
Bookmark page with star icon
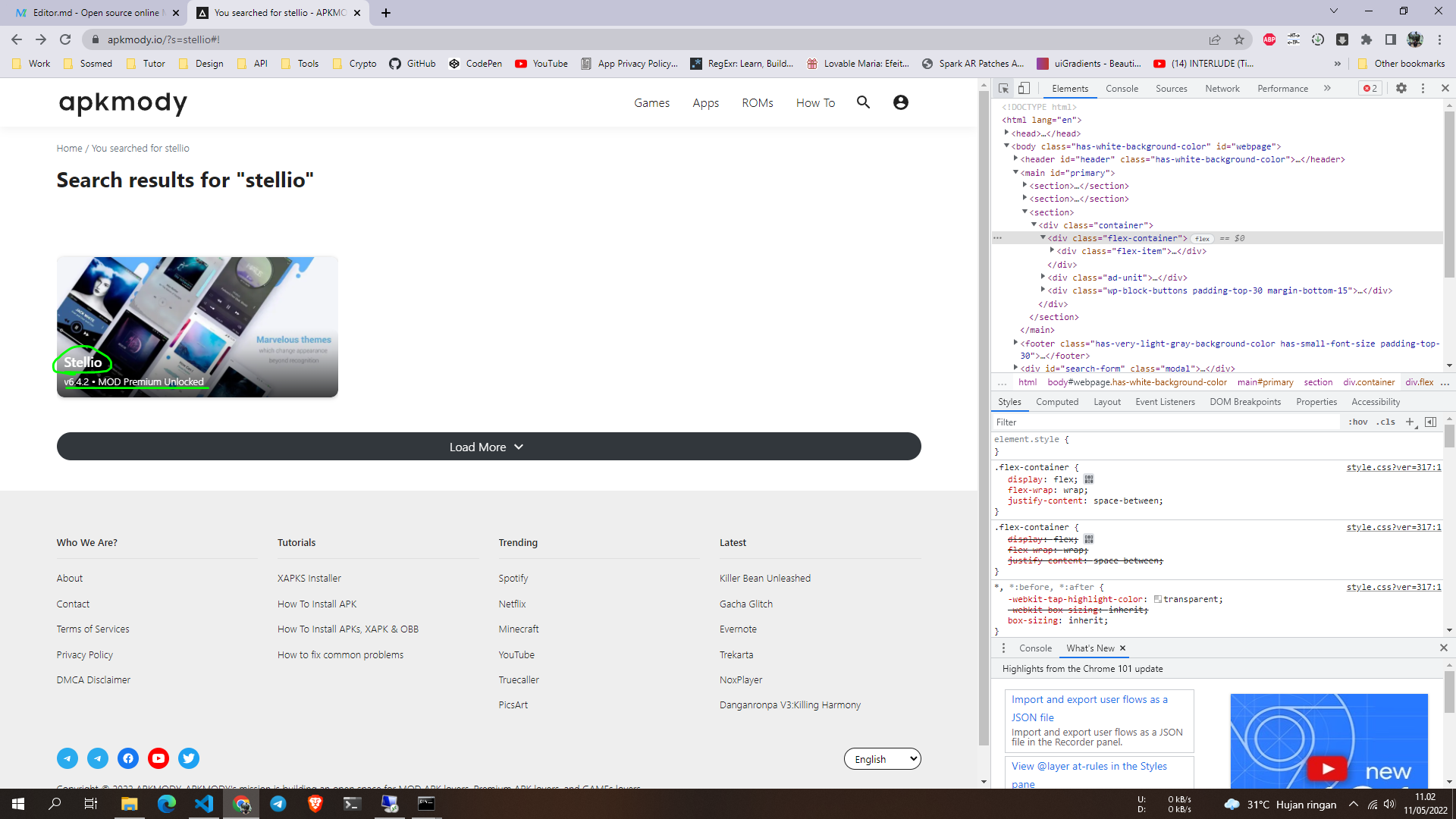1239,39
